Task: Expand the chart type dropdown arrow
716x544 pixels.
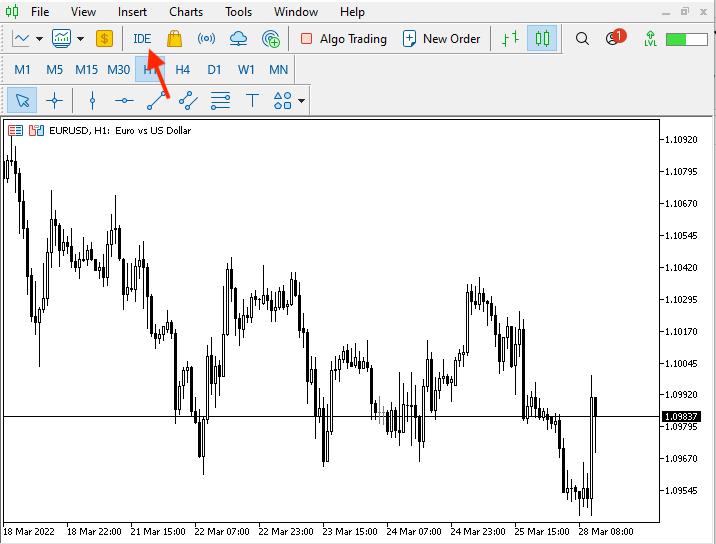Action: point(39,39)
